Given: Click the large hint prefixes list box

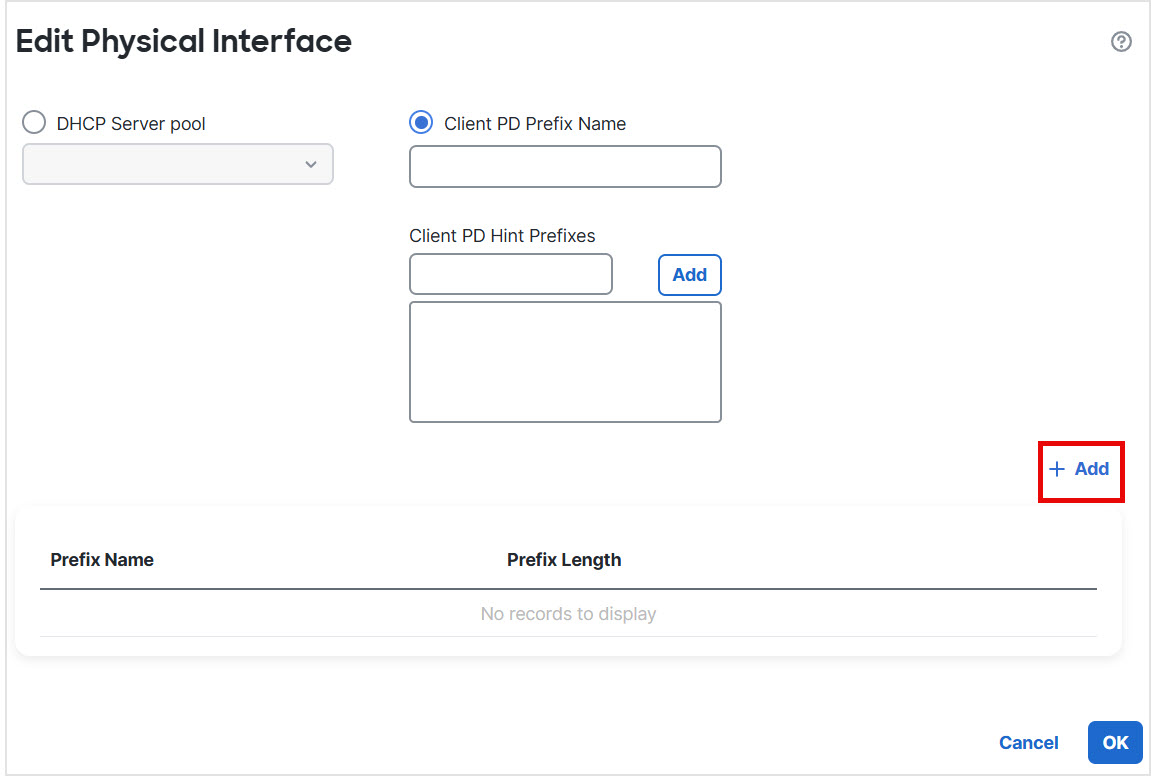Looking at the screenshot, I should pyautogui.click(x=565, y=362).
